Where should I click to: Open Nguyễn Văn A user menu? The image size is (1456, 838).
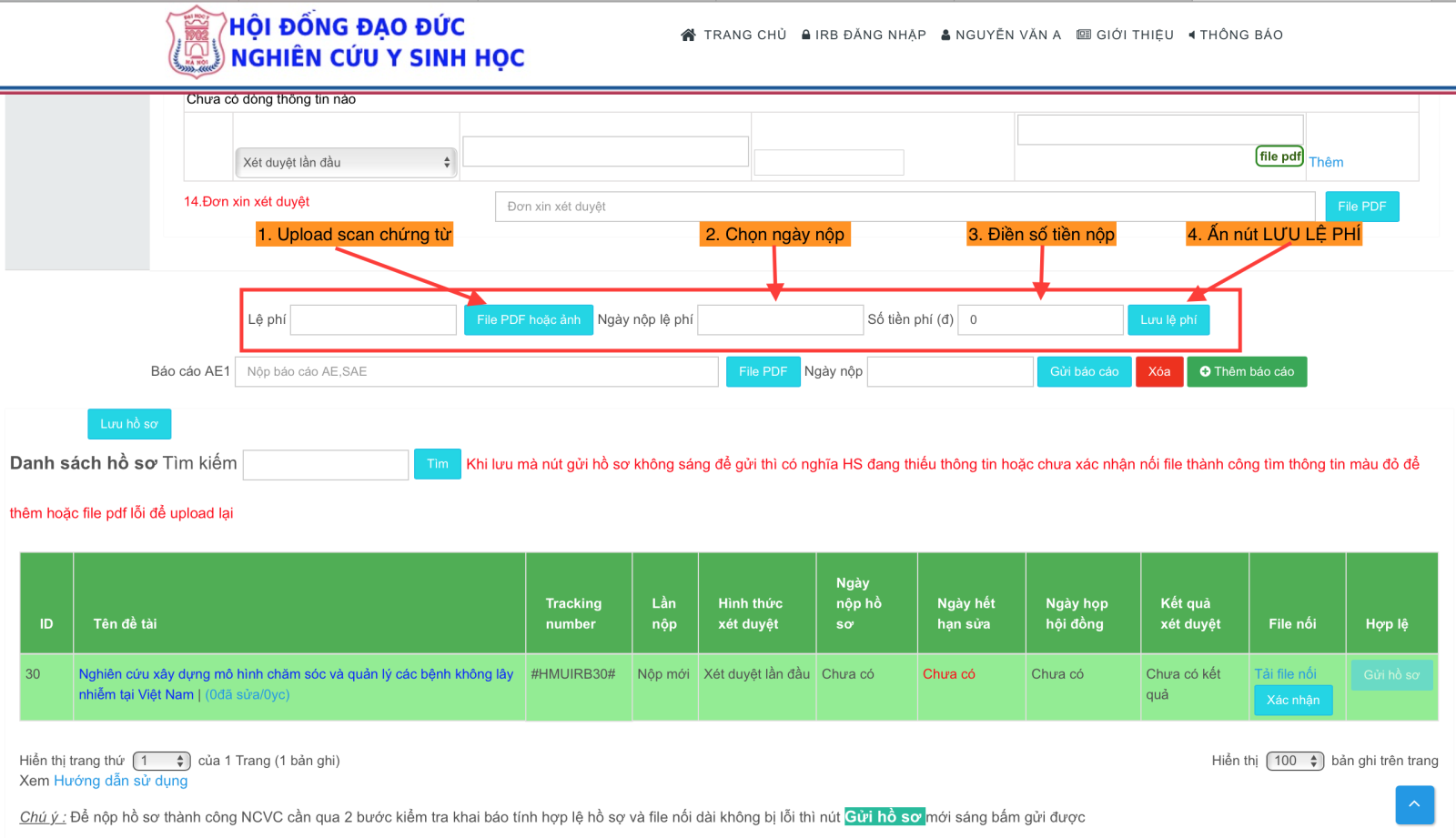point(1001,35)
